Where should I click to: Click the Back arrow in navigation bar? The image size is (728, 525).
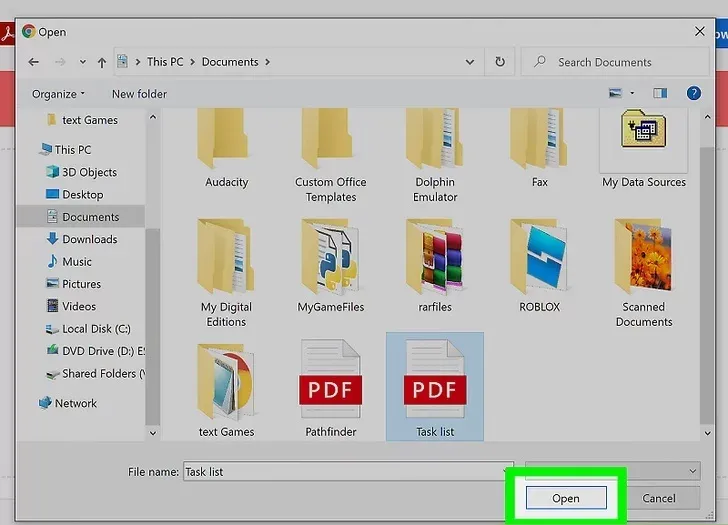point(33,62)
